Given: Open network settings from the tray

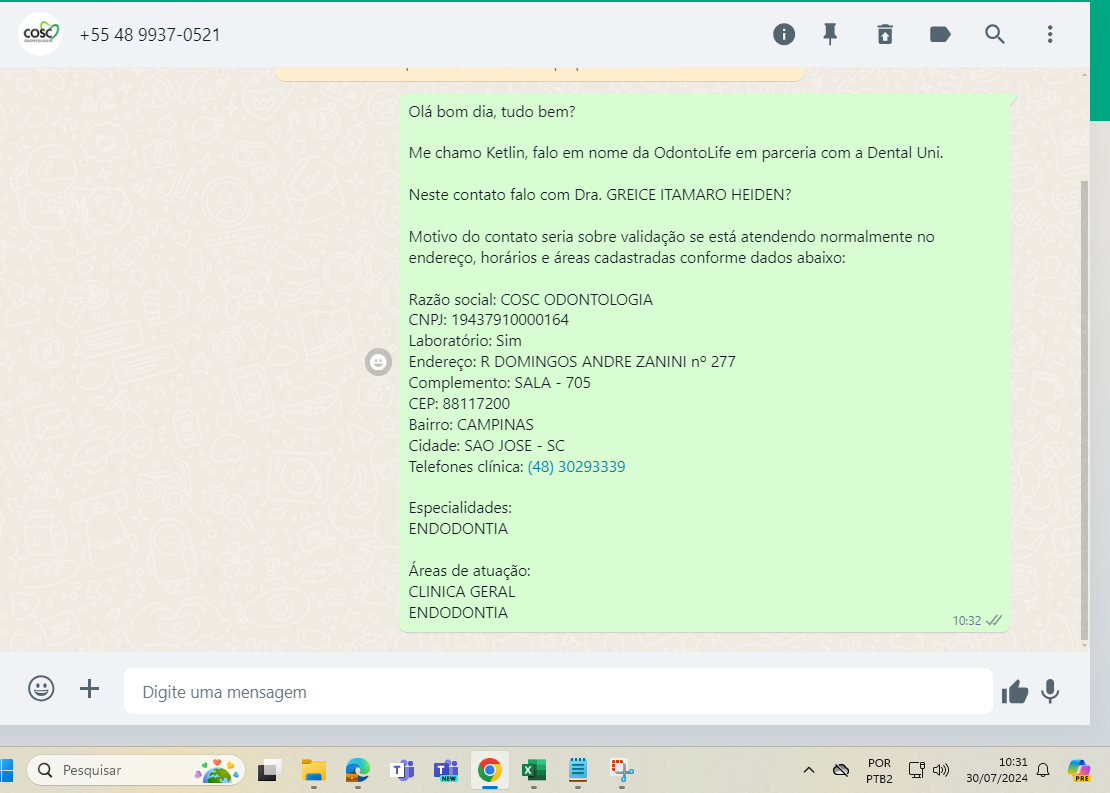Looking at the screenshot, I should click(x=916, y=770).
